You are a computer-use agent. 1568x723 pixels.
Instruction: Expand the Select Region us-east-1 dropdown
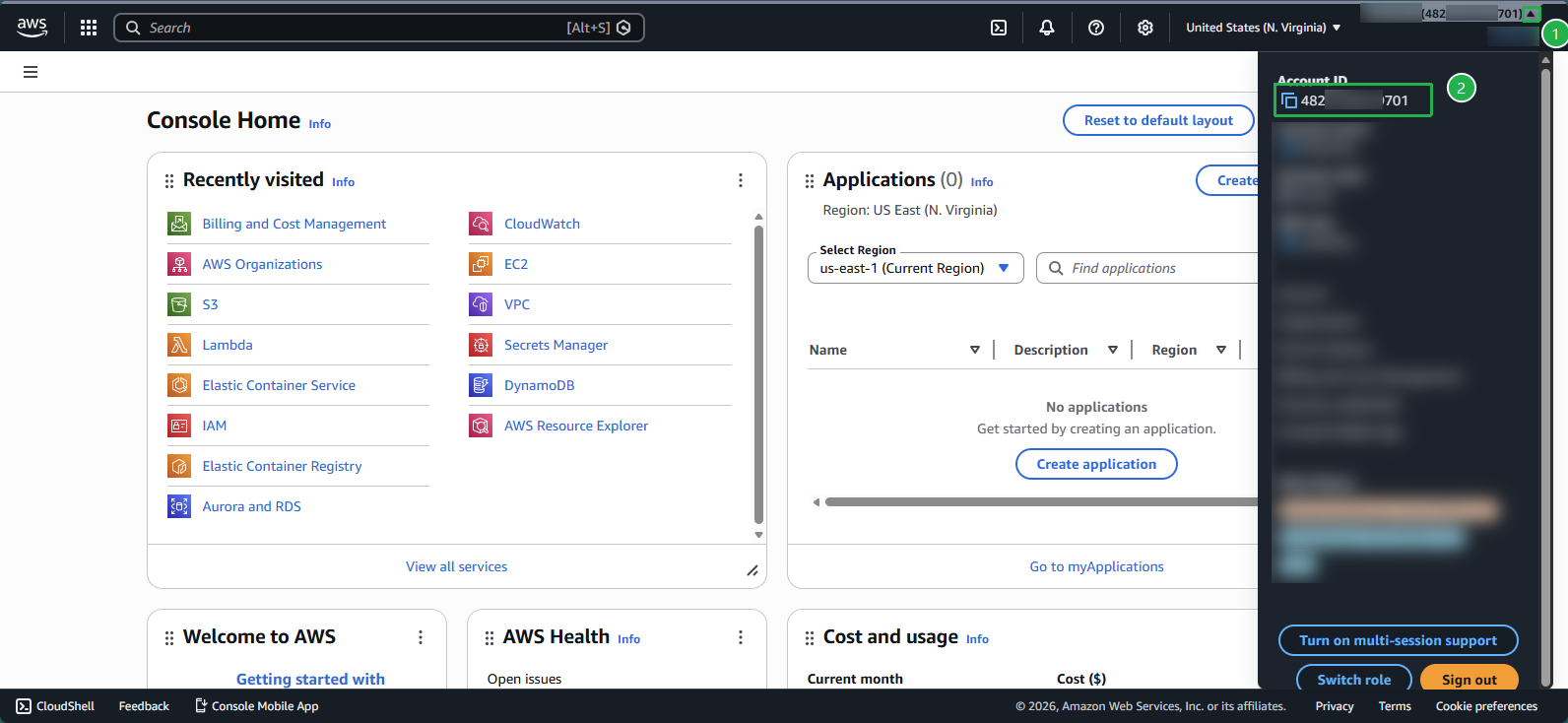click(916, 268)
